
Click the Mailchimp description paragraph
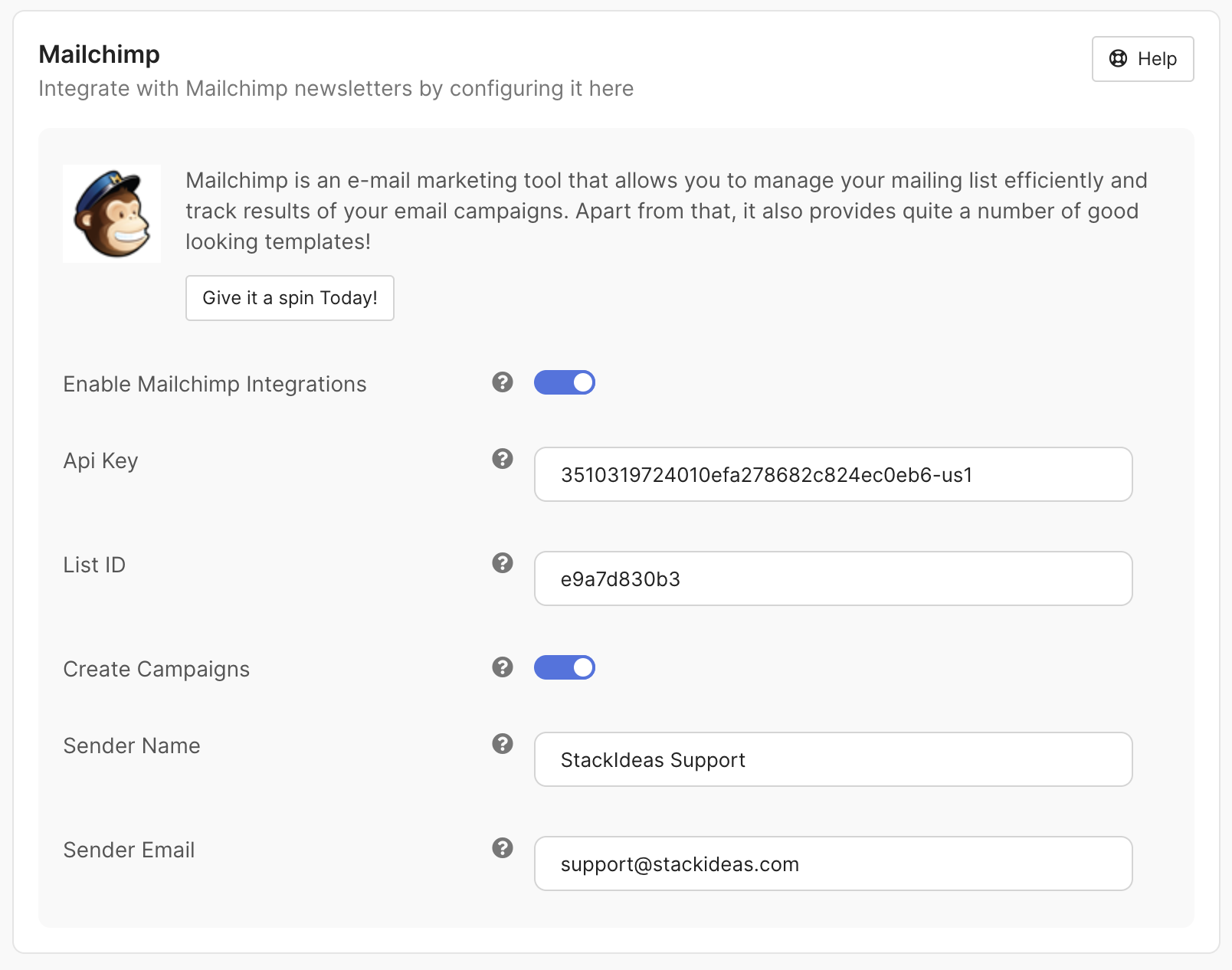click(667, 211)
